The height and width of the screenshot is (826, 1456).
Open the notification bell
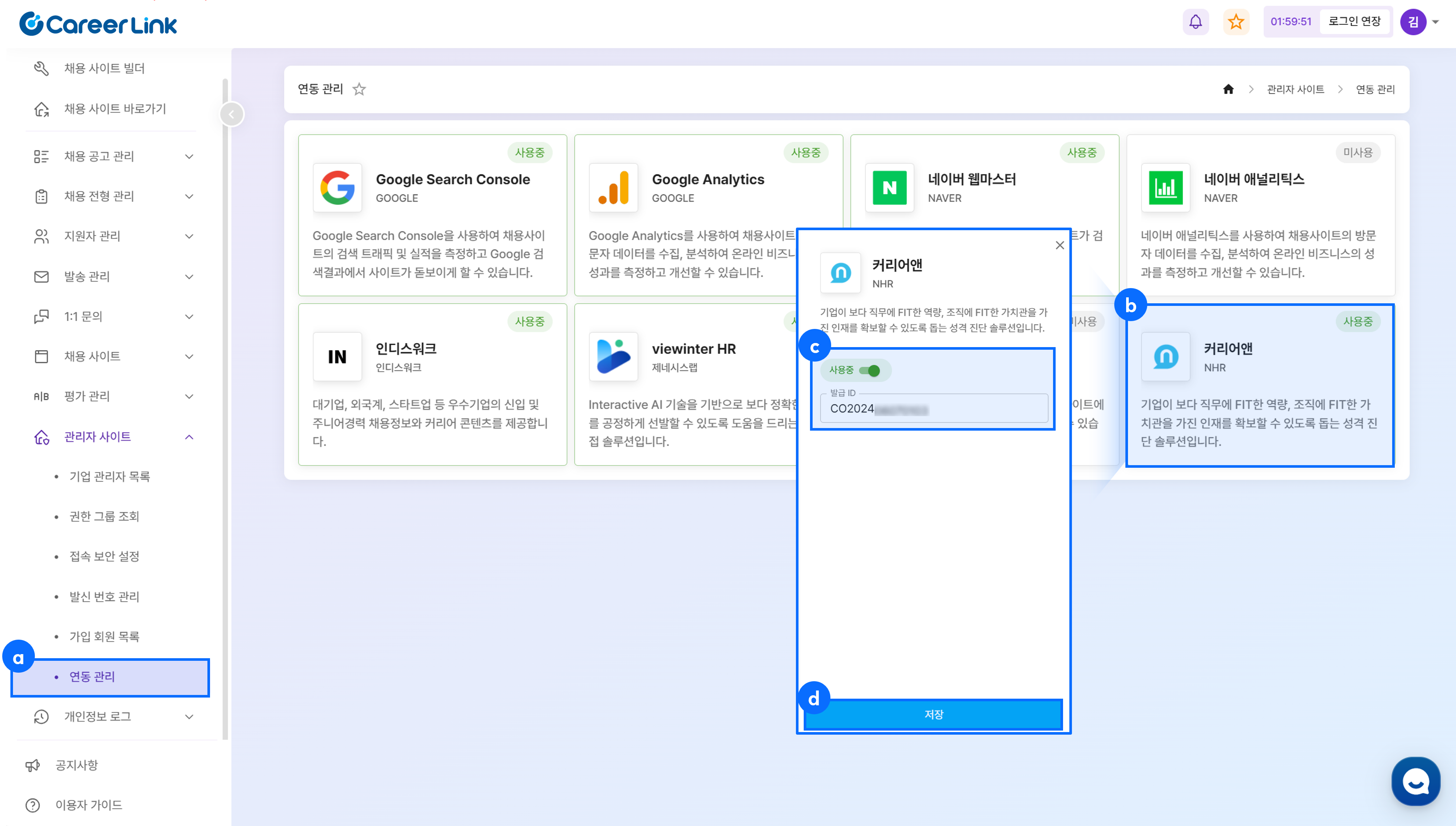(x=1195, y=22)
